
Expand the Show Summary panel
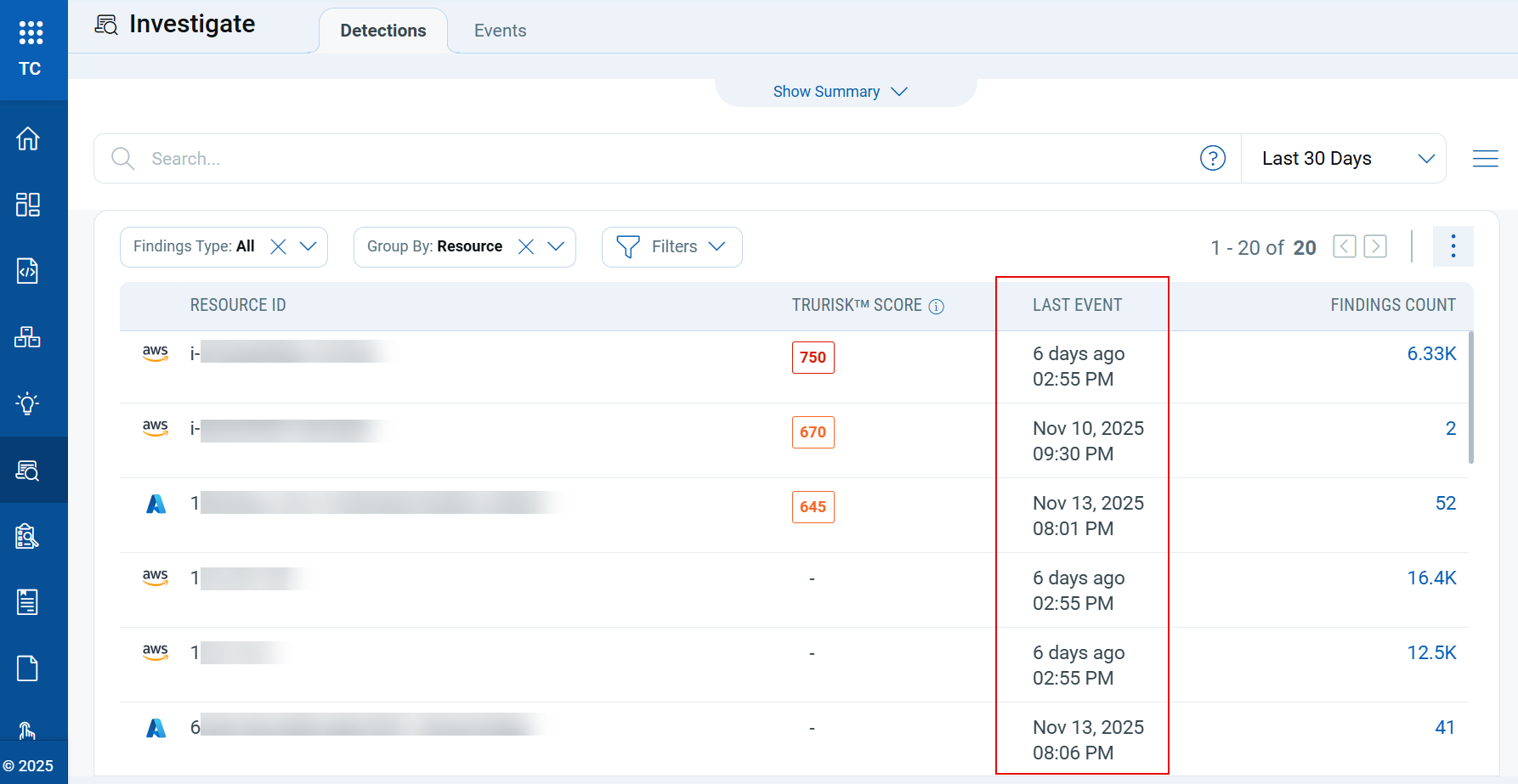841,92
